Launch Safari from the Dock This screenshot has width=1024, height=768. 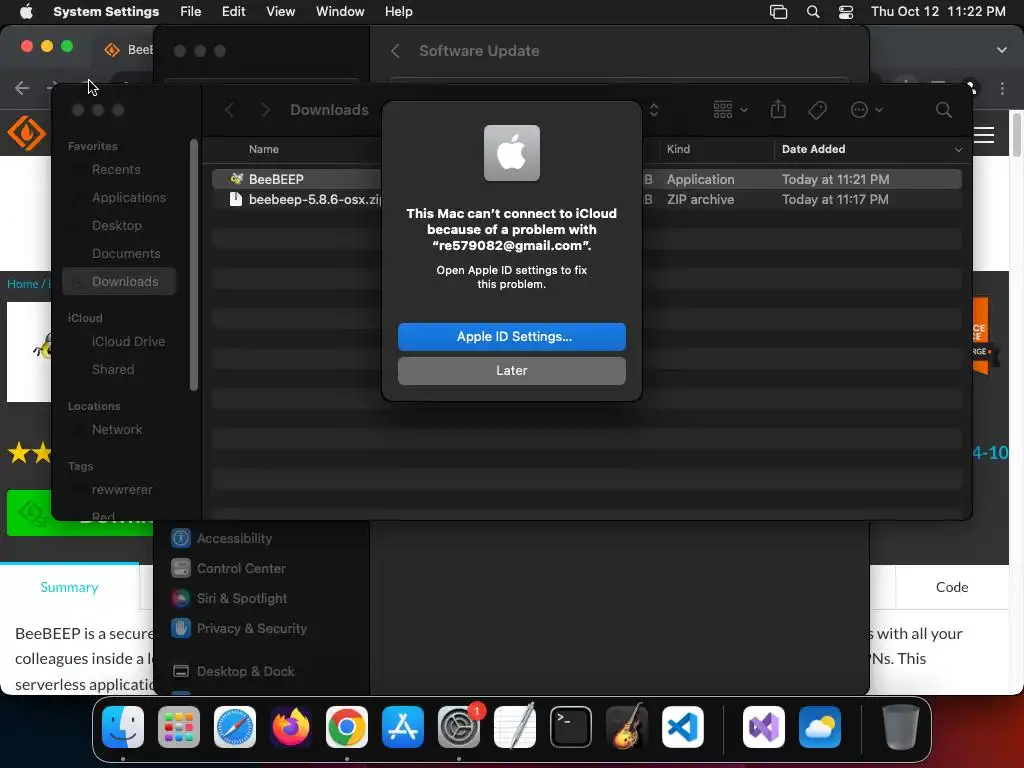click(x=235, y=727)
